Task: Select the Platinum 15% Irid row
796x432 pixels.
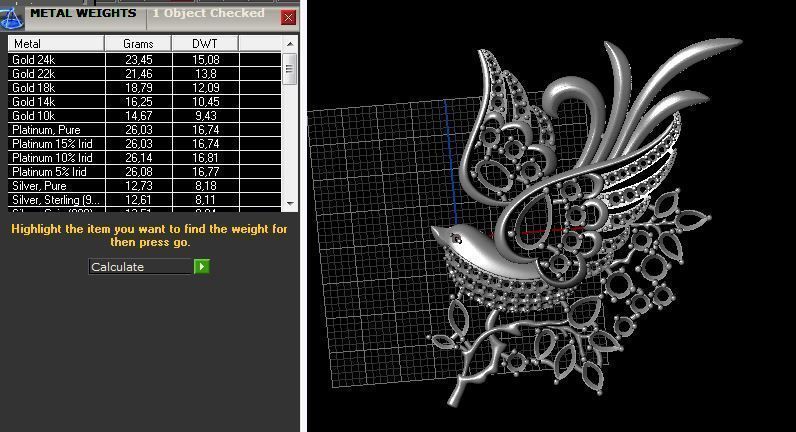Action: [145, 144]
